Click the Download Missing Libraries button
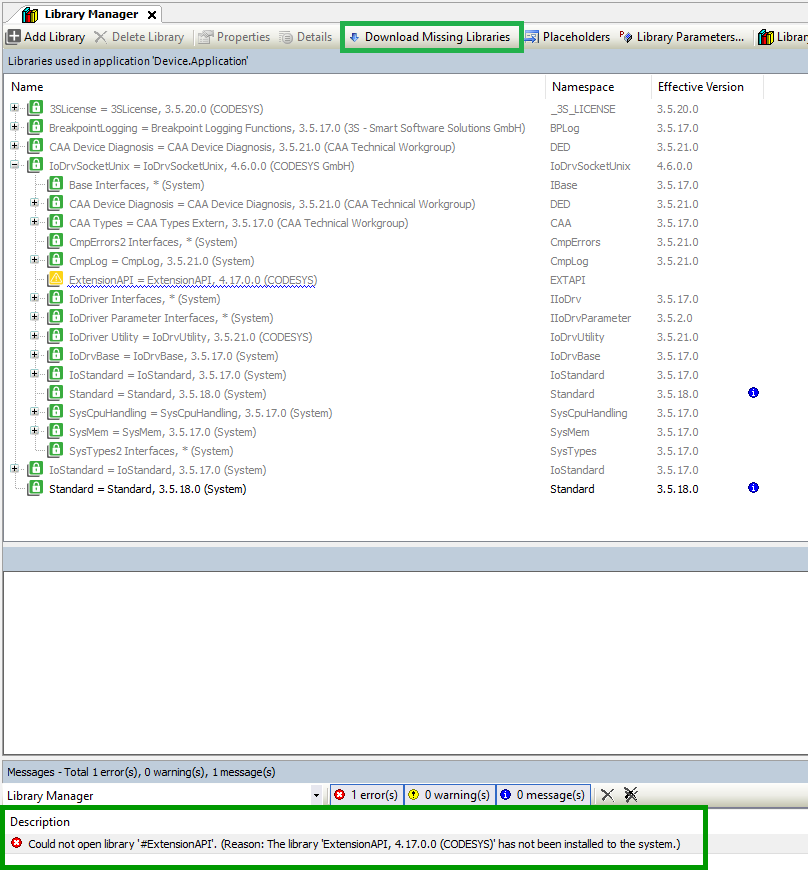Viewport: 808px width, 870px height. [430, 37]
